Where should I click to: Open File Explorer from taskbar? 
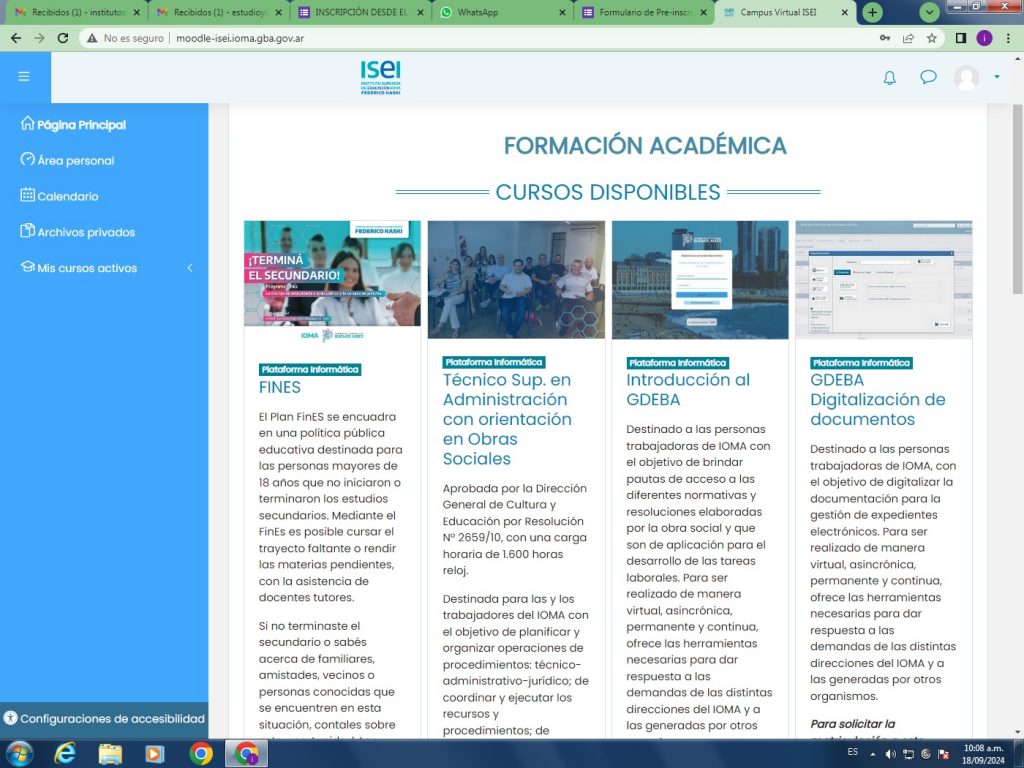[x=110, y=754]
